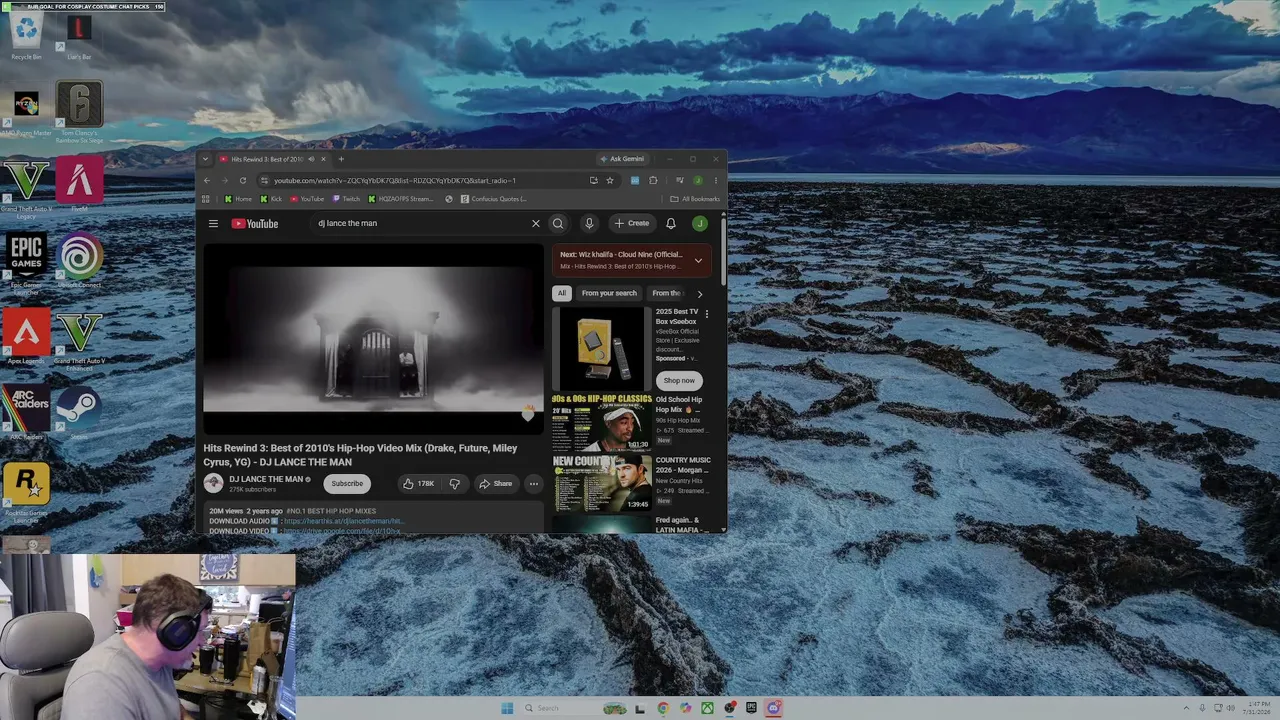Open the YouTube guide hamburger menu
This screenshot has width=1280, height=720.
[x=213, y=223]
